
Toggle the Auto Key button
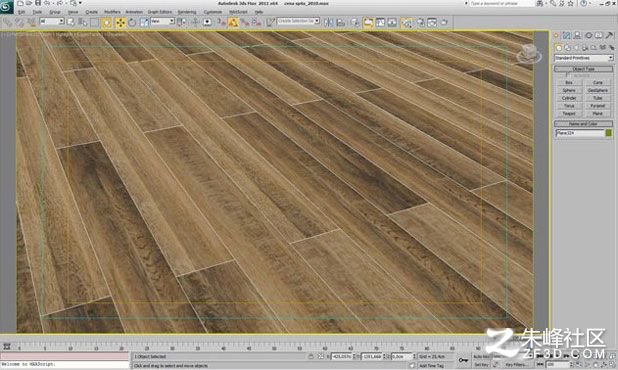481,357
